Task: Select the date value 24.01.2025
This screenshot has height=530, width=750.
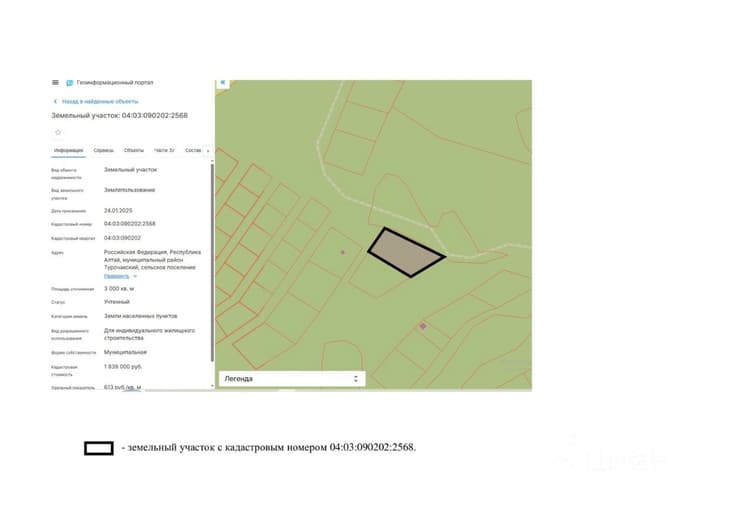Action: pyautogui.click(x=118, y=210)
